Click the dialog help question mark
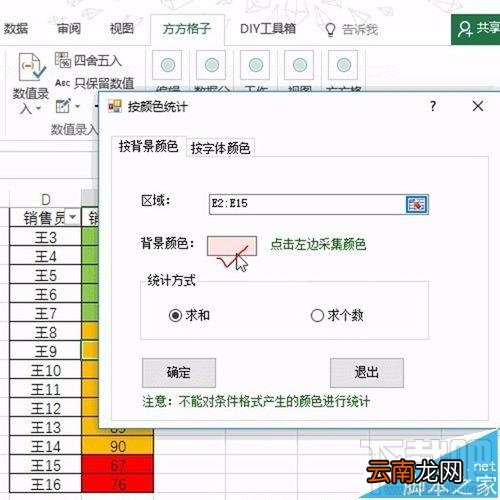 [x=433, y=106]
